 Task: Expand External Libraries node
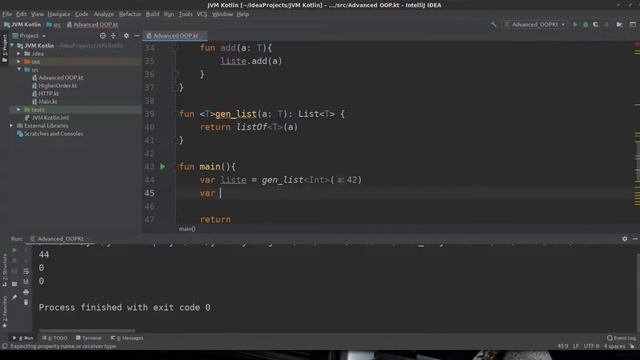(12, 126)
